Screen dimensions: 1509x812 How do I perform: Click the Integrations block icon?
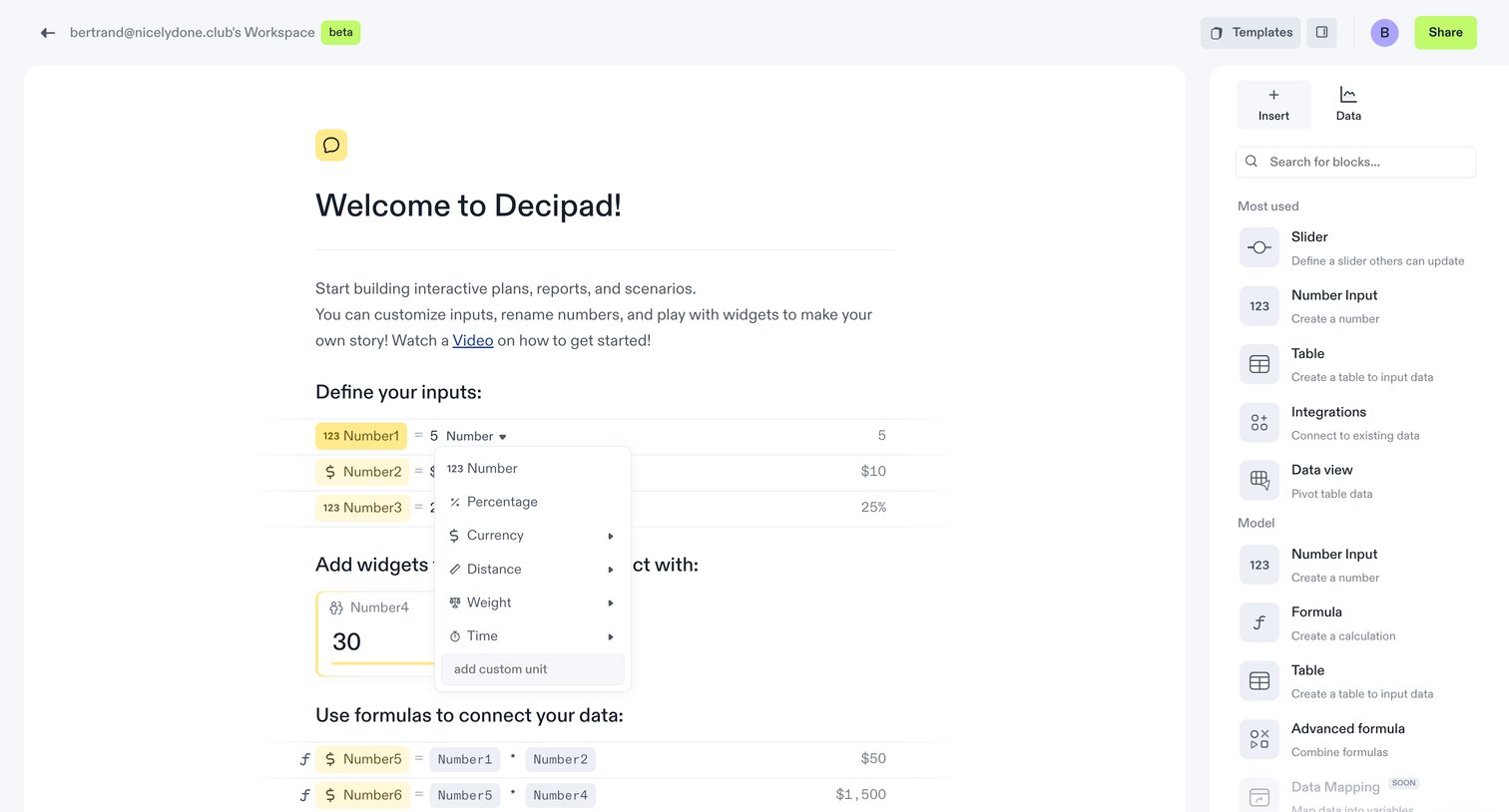coord(1259,423)
